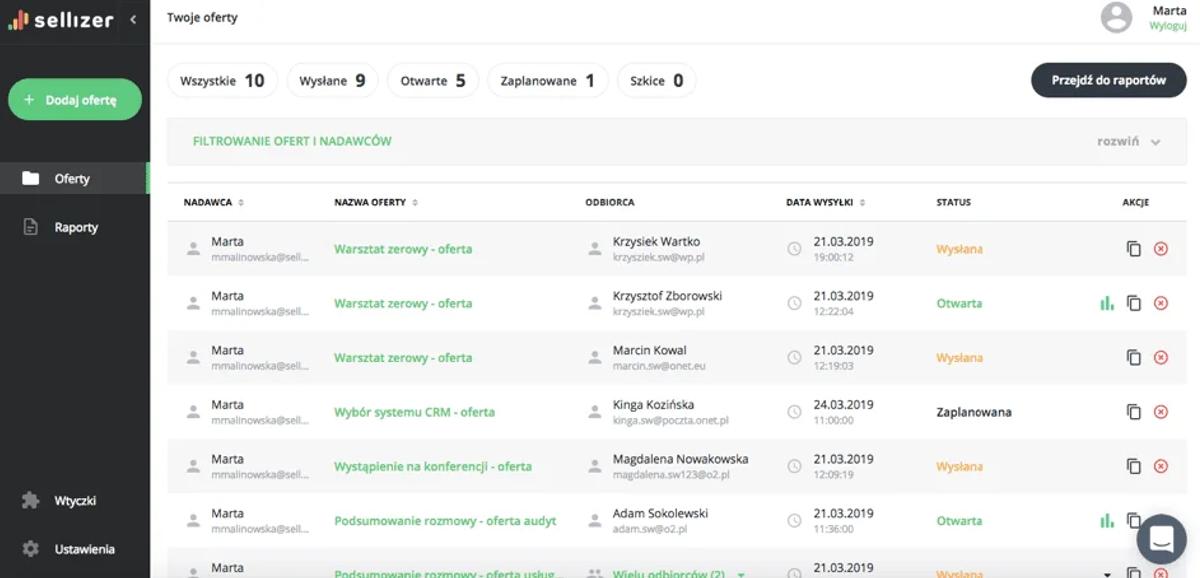Image resolution: width=1200 pixels, height=578 pixels.
Task: Click the puzzle icon next to Wtyczki
Action: click(31, 500)
